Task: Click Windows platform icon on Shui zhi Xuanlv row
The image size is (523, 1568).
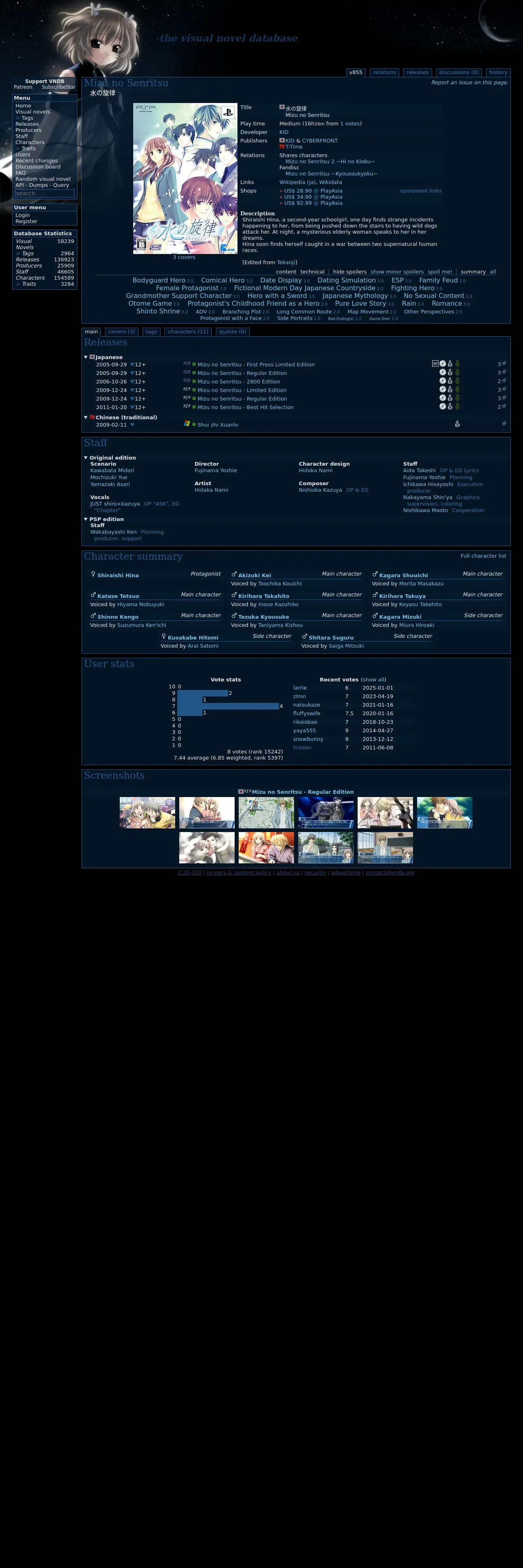Action: pos(187,423)
